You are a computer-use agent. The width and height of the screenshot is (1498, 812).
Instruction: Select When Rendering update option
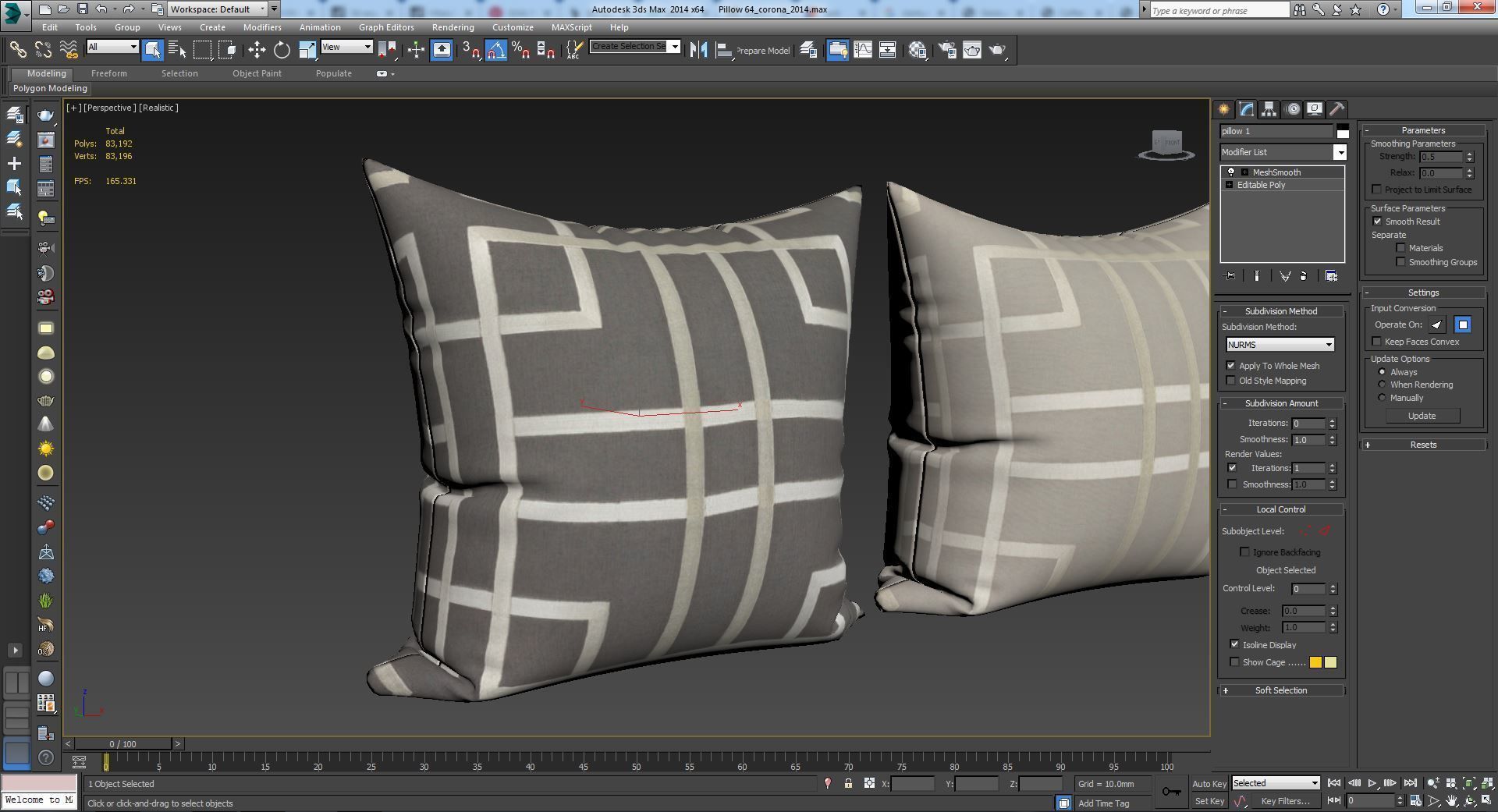(1383, 385)
